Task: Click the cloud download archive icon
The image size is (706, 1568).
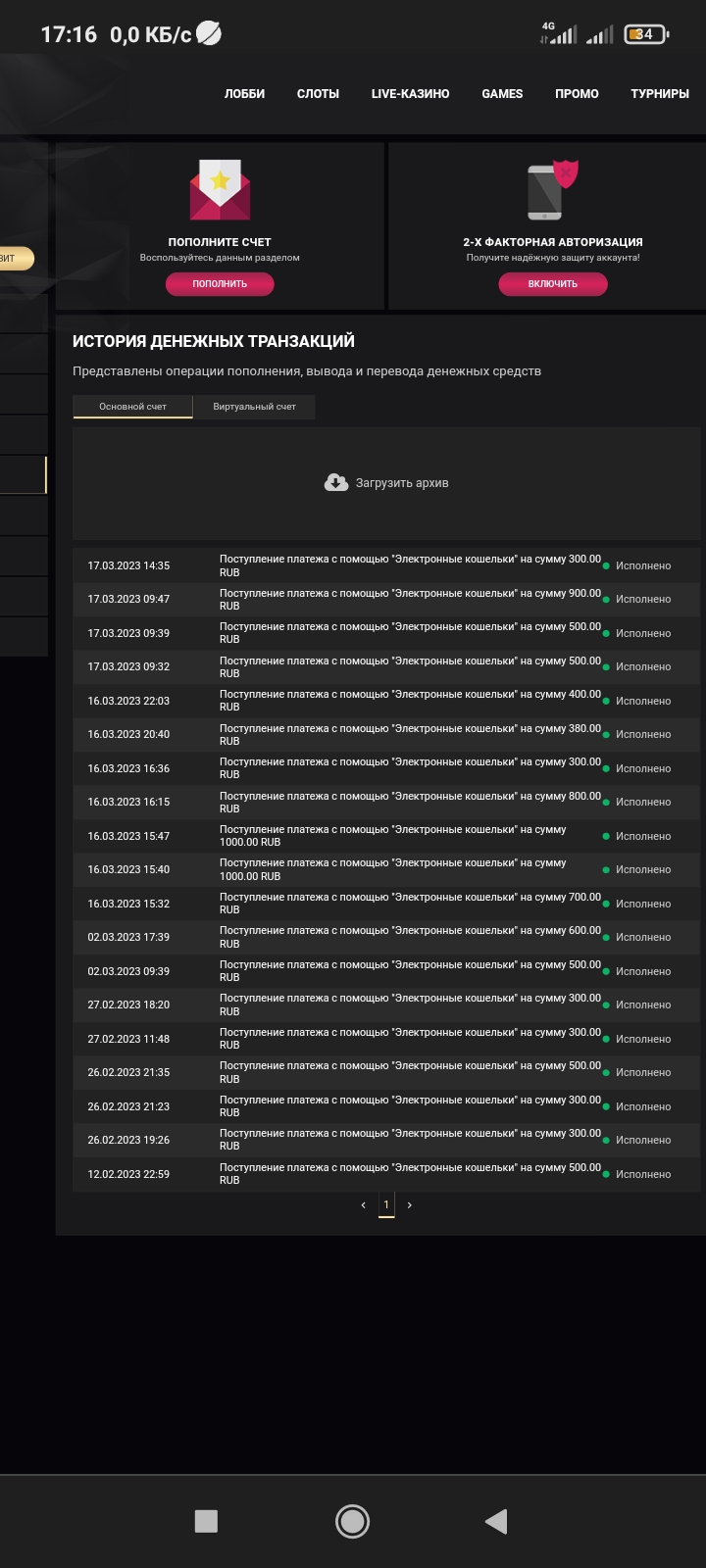Action: click(x=334, y=481)
